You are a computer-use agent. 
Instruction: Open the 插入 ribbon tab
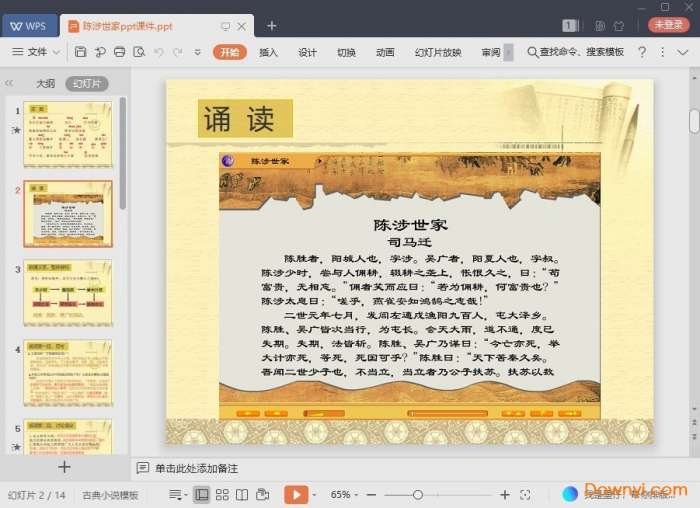tap(268, 52)
